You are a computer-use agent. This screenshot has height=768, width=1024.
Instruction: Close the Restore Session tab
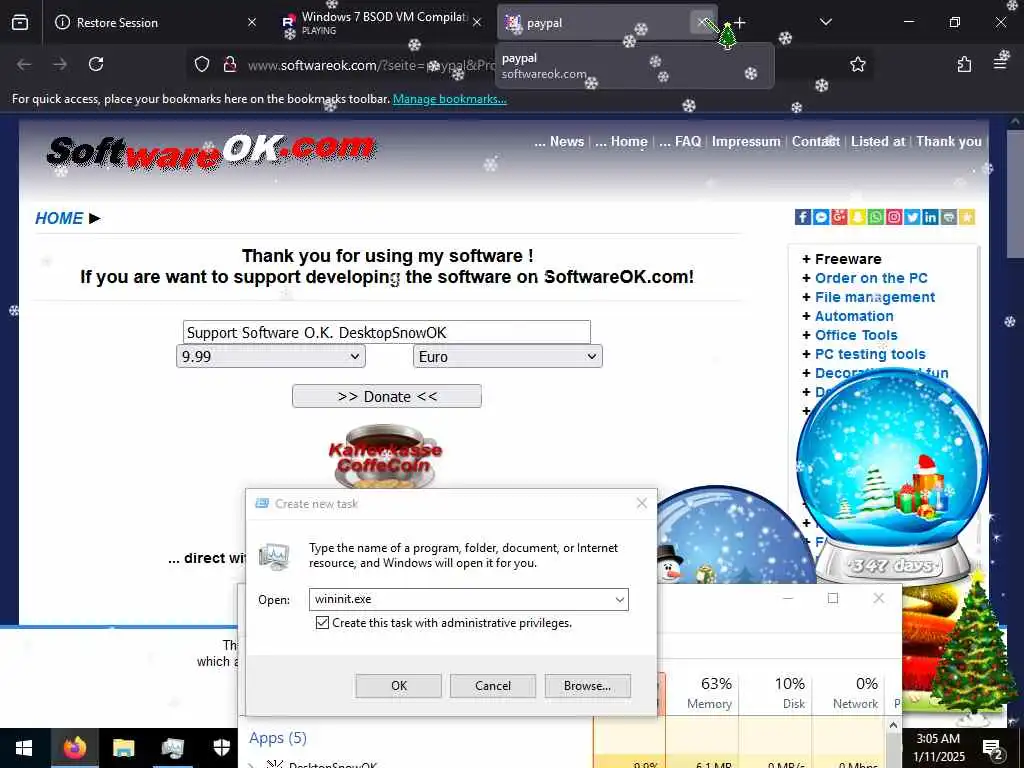click(252, 22)
